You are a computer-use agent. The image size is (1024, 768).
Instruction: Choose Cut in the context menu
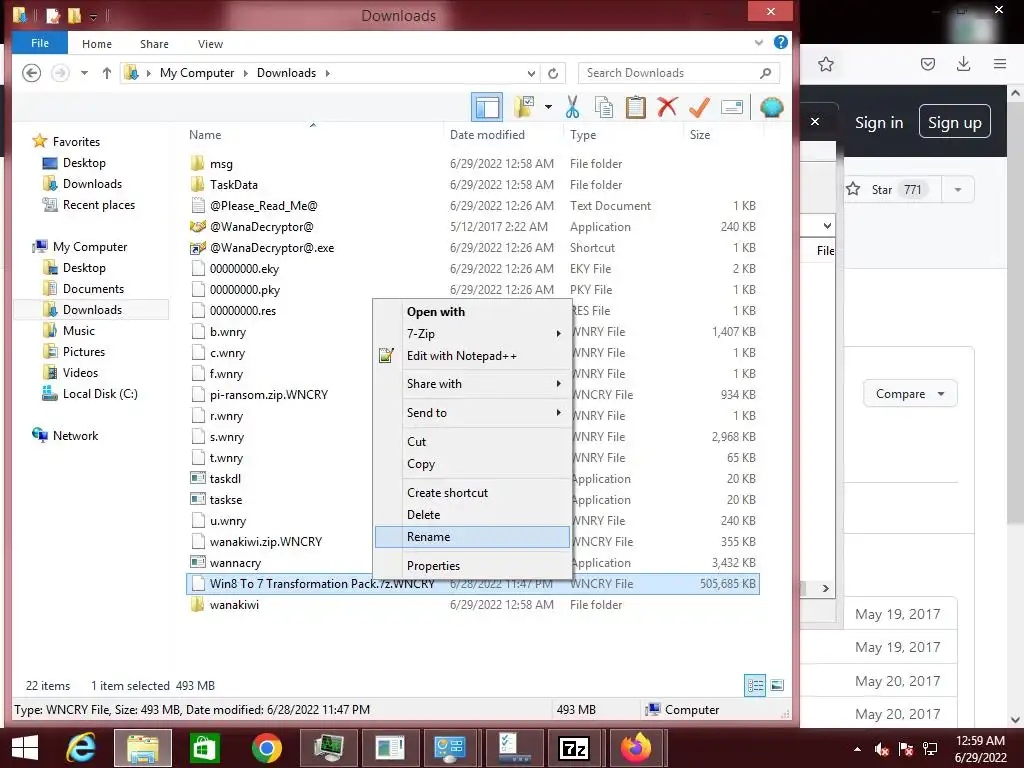point(473,441)
